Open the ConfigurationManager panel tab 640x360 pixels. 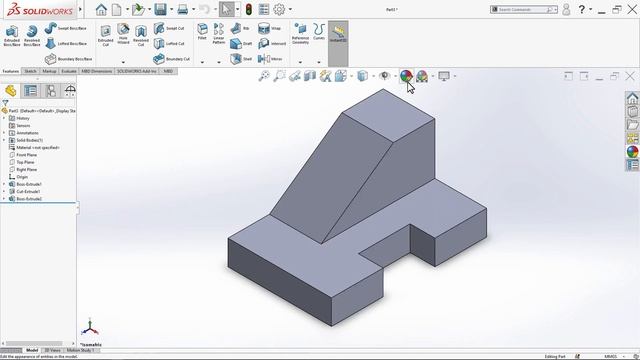(x=51, y=91)
